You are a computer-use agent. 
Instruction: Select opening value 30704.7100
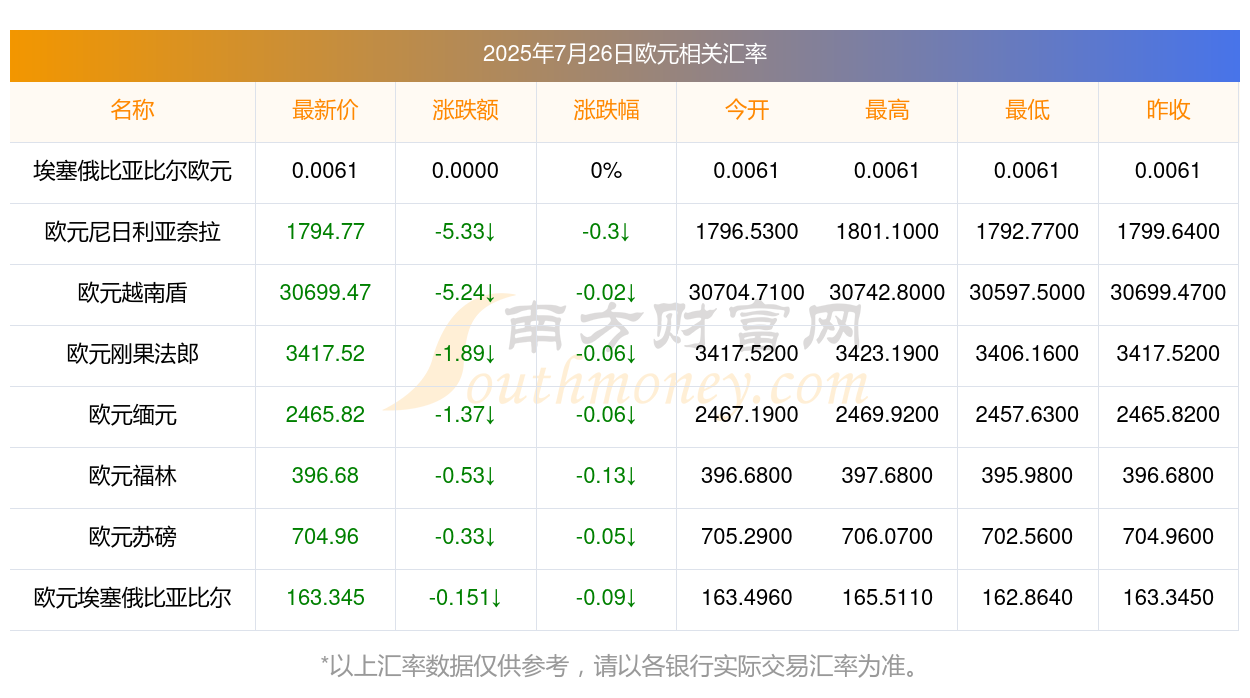[x=747, y=293]
